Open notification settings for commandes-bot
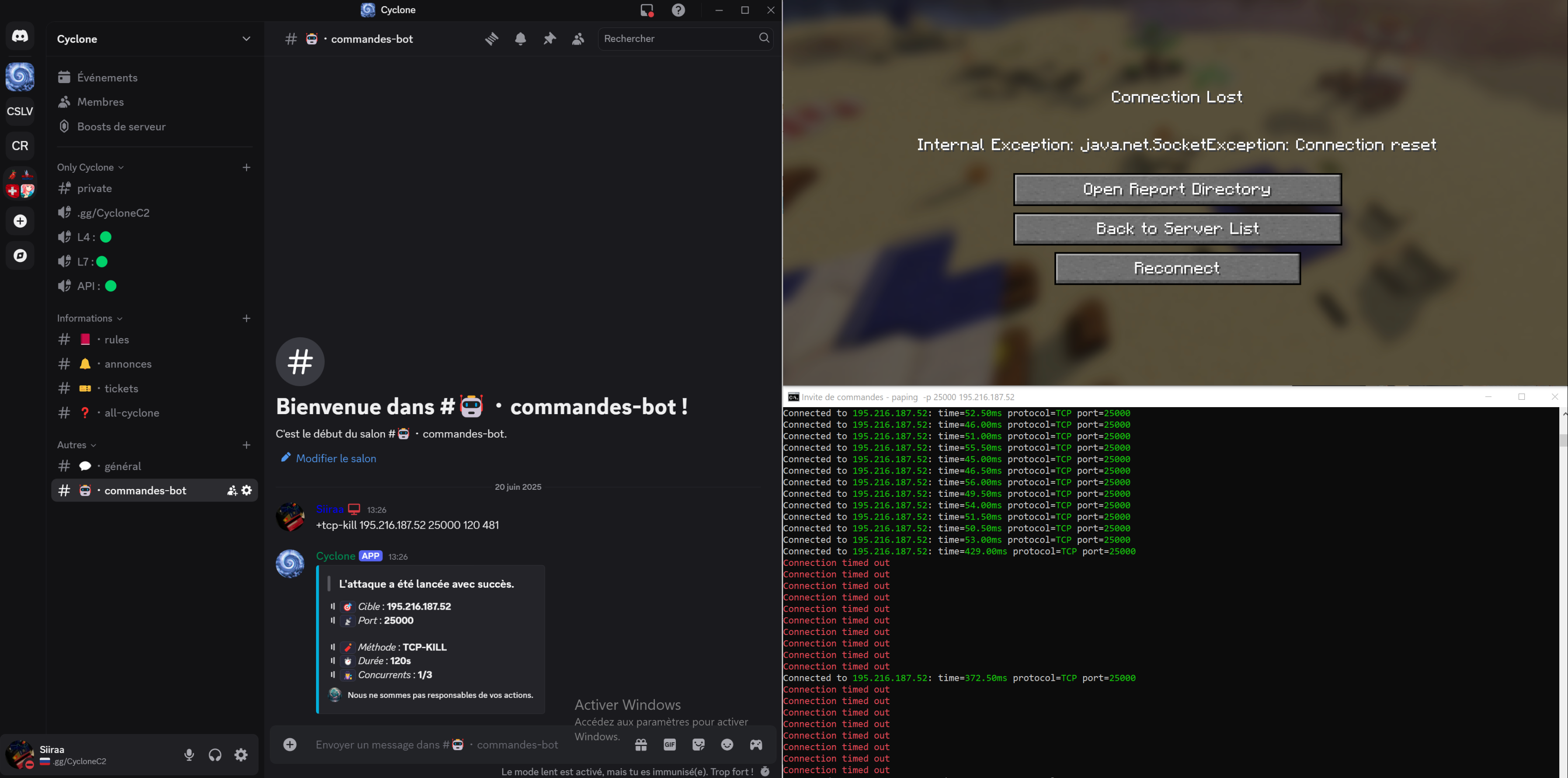1568x778 pixels. 521,38
